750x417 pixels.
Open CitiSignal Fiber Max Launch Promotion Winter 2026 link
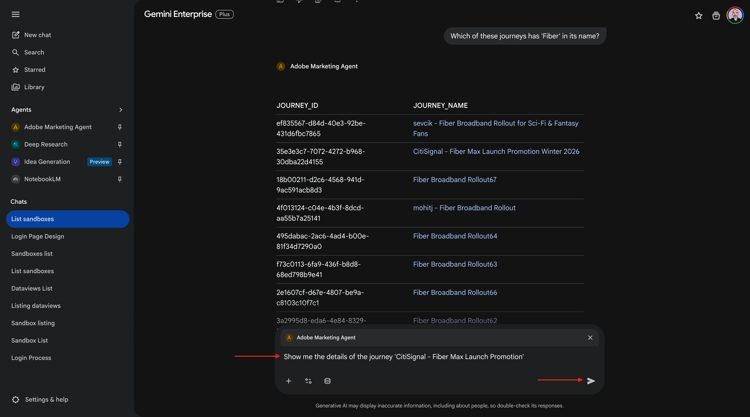click(x=496, y=152)
